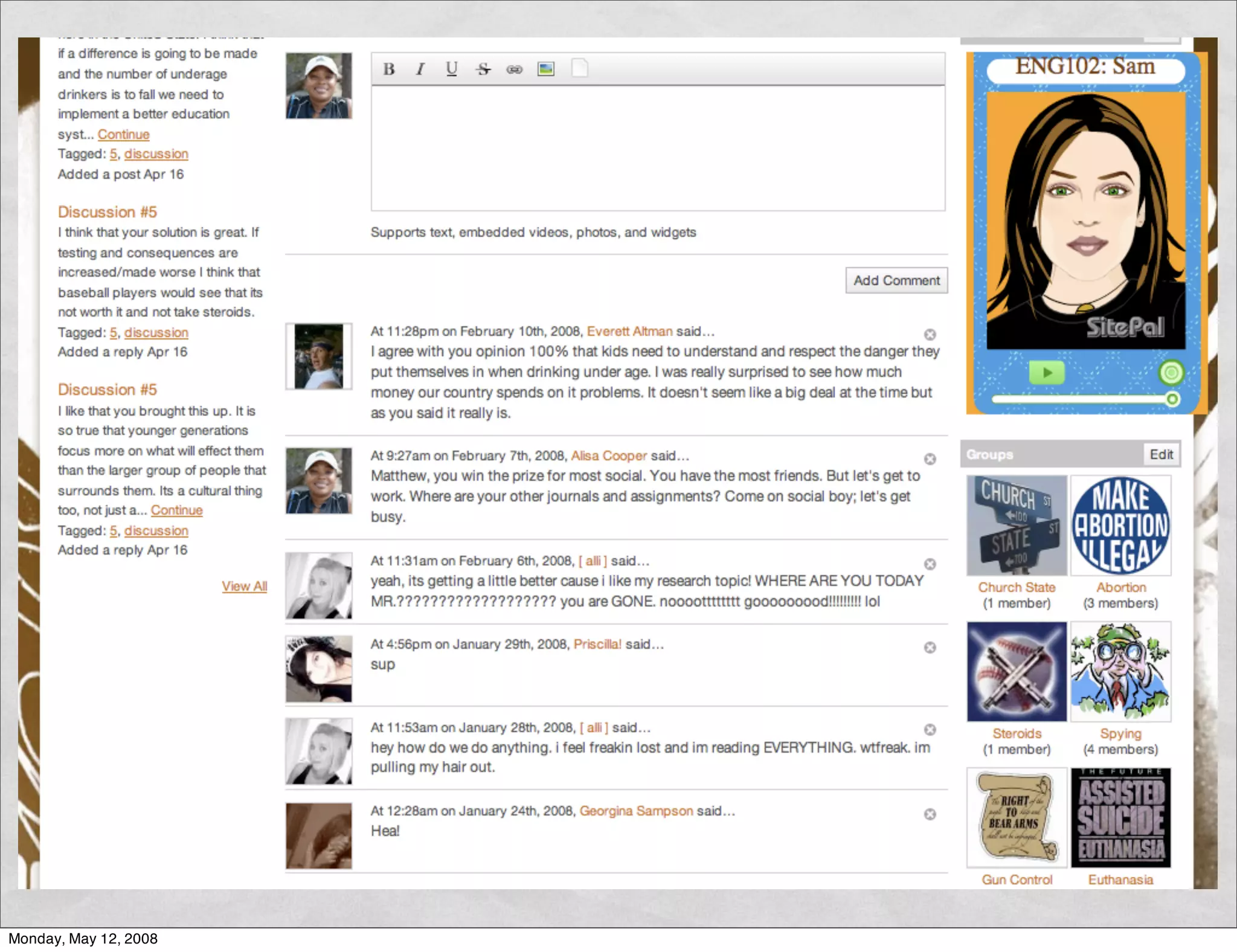Image resolution: width=1237 pixels, height=952 pixels.
Task: Edit the Groups section
Action: (1161, 454)
